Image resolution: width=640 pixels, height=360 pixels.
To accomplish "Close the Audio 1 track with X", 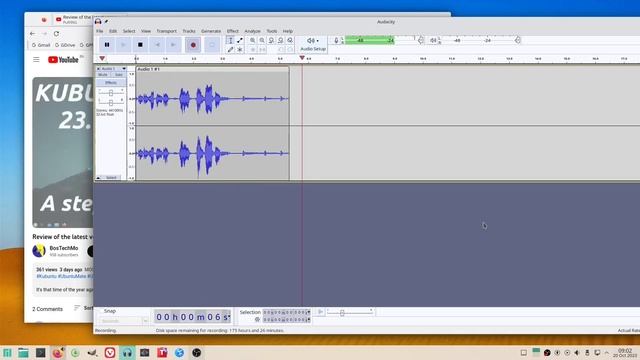I will coord(98,69).
